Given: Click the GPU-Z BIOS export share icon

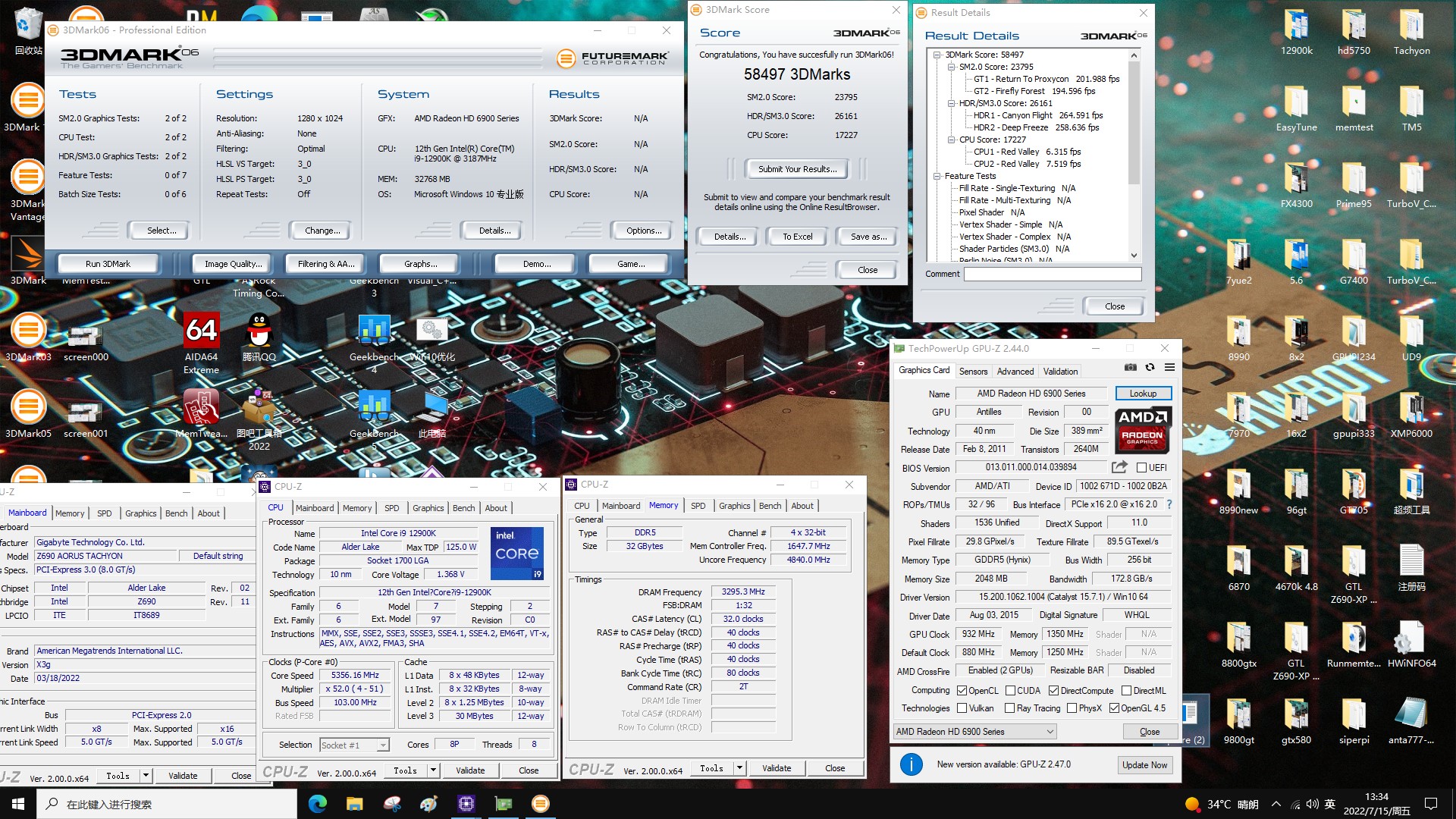Looking at the screenshot, I should tap(1119, 467).
